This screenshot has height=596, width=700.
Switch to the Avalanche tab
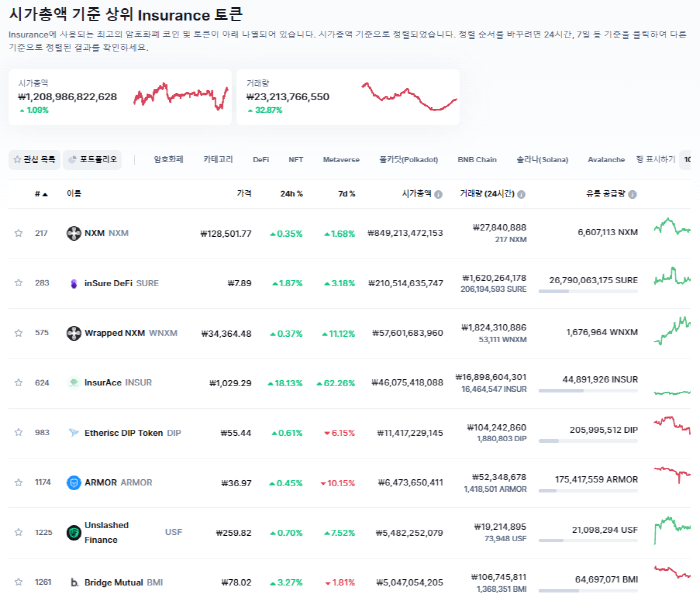(606, 159)
